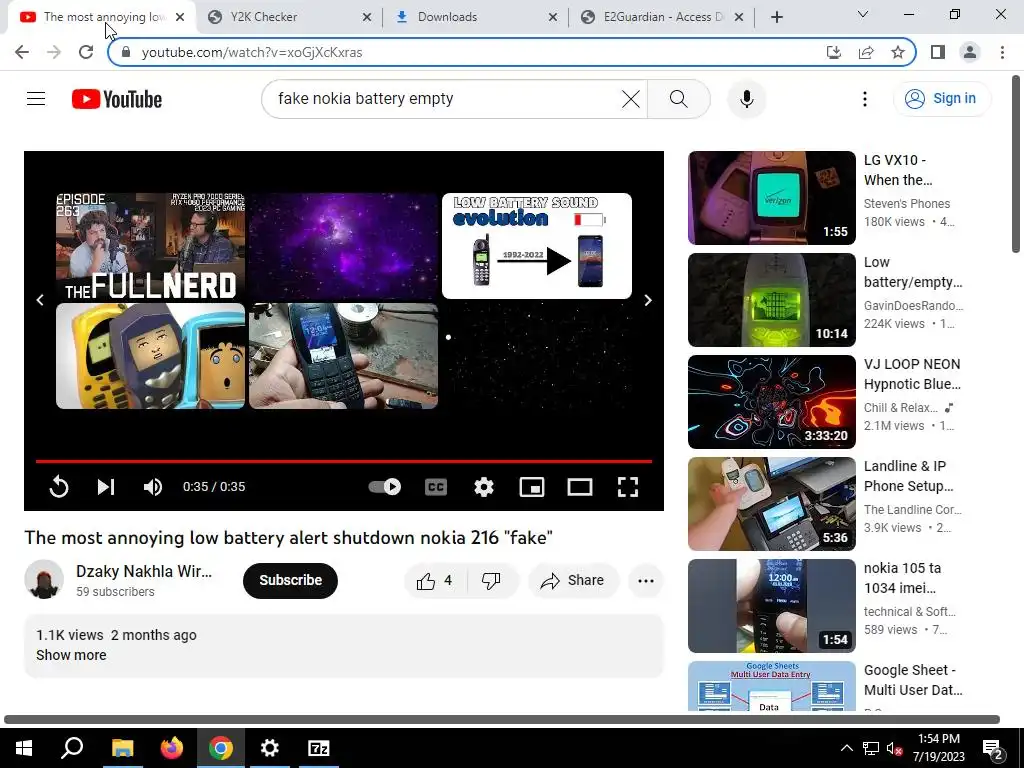Image resolution: width=1024 pixels, height=768 pixels.
Task: Subscribe to Dzaky Nakhla channel
Action: point(291,581)
